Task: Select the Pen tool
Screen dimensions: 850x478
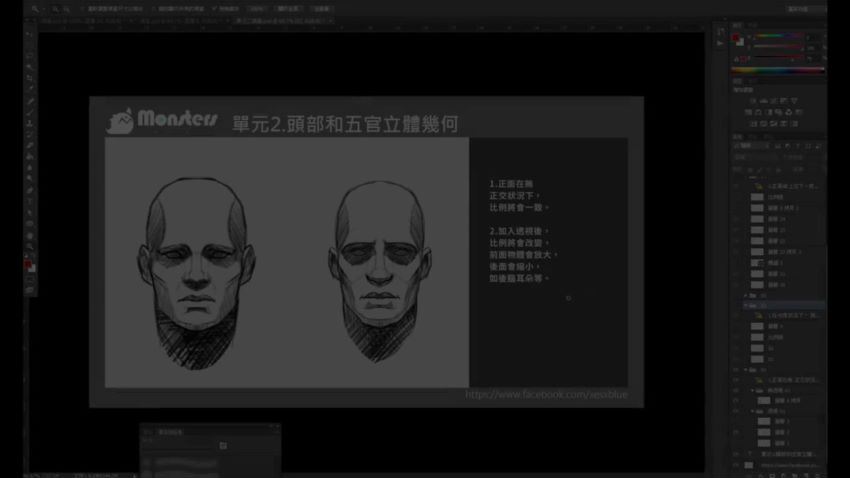Action: click(30, 190)
